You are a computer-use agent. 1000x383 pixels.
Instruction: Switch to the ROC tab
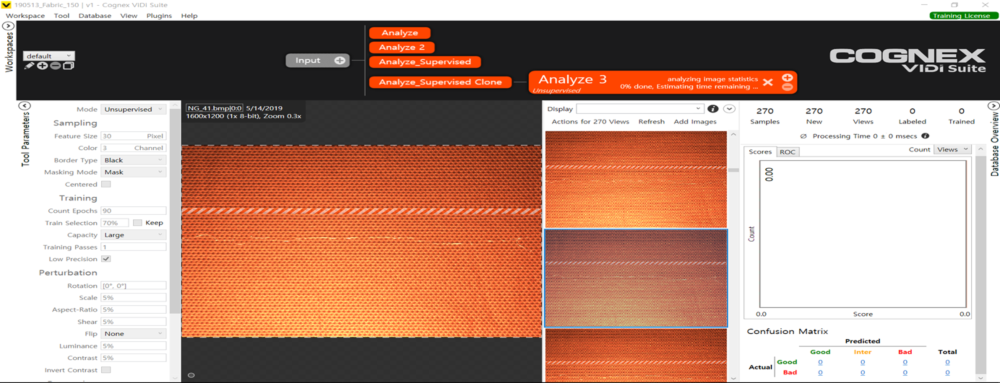[788, 152]
